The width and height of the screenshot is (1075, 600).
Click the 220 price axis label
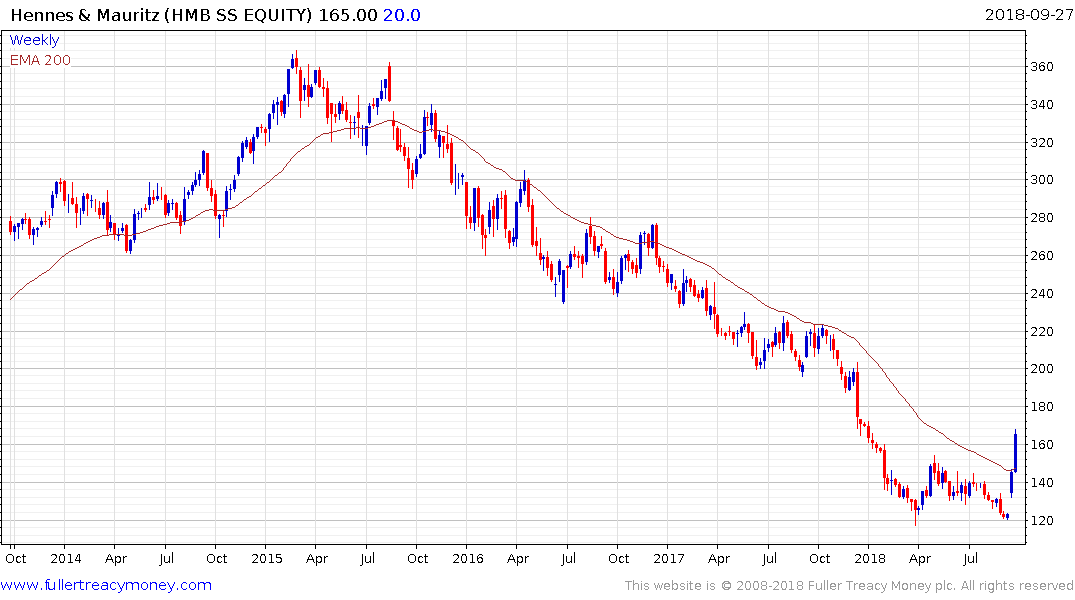1042,331
